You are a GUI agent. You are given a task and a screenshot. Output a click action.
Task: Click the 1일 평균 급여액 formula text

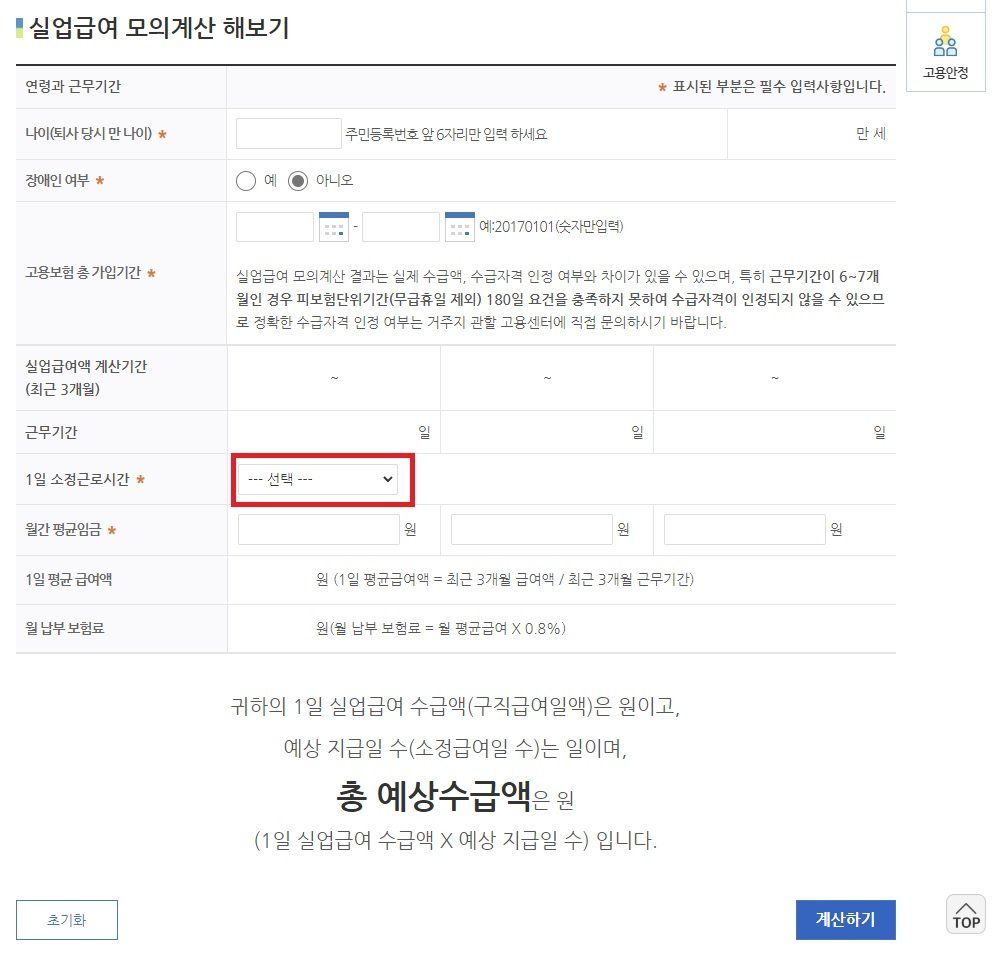point(505,580)
